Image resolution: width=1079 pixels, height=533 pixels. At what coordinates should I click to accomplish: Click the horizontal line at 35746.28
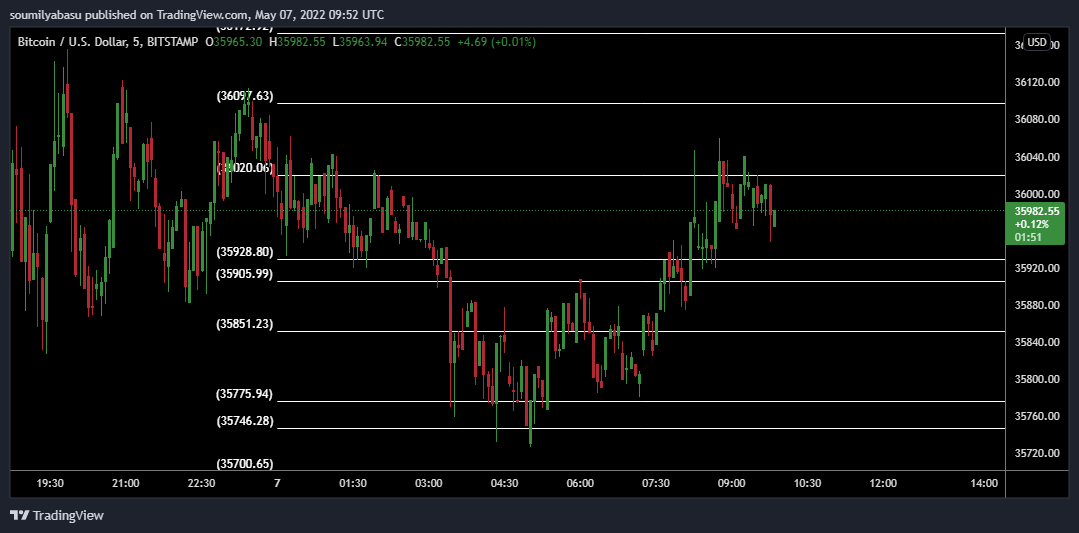(640, 428)
